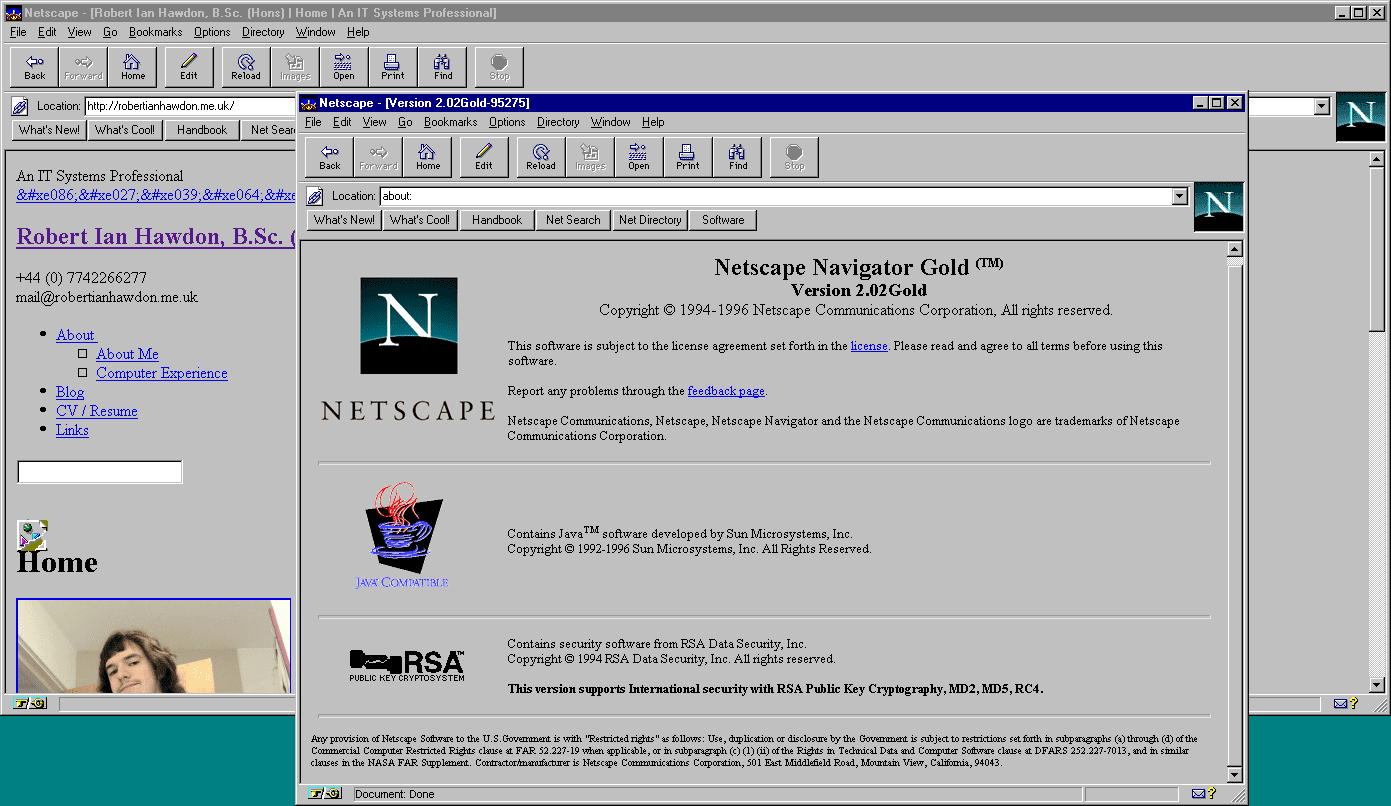The height and width of the screenshot is (806, 1391).
Task: Click the Netscape N throbber in background window
Action: 1361,116
